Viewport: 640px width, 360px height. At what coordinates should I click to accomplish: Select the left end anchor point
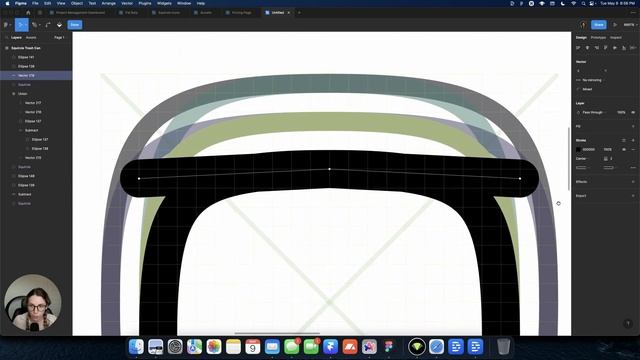tap(139, 178)
